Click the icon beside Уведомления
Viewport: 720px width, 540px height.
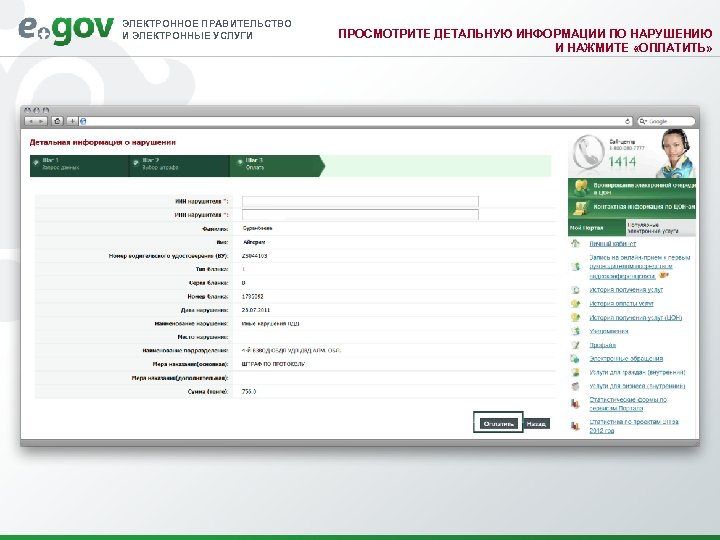tap(575, 331)
